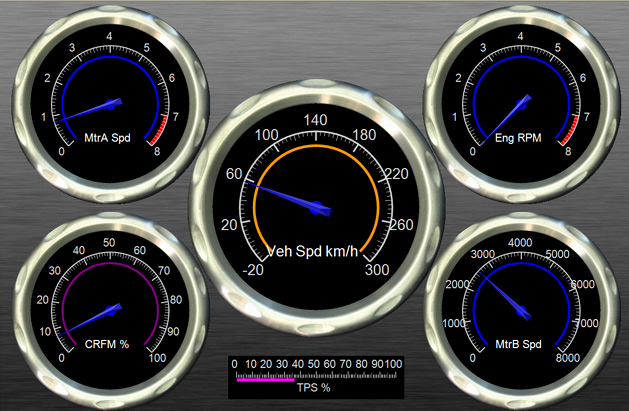Click the 140 mark on vehicle speed gauge
The image size is (629, 411).
(x=315, y=120)
